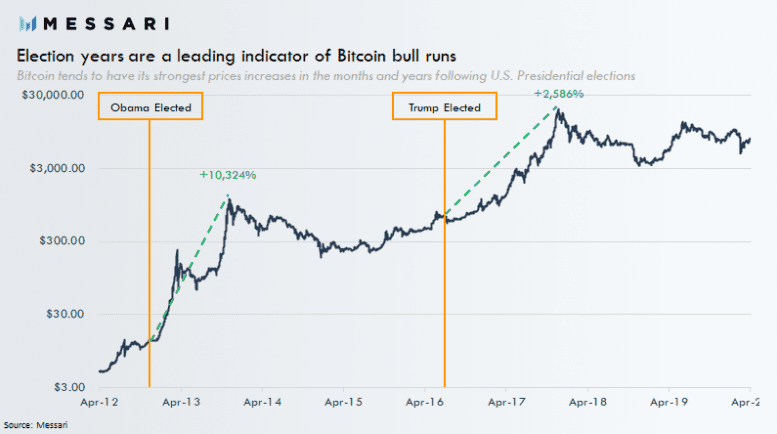Screen dimensions: 777x434
Task: Click the gray subtitle about Presidential elections
Action: click(x=326, y=76)
